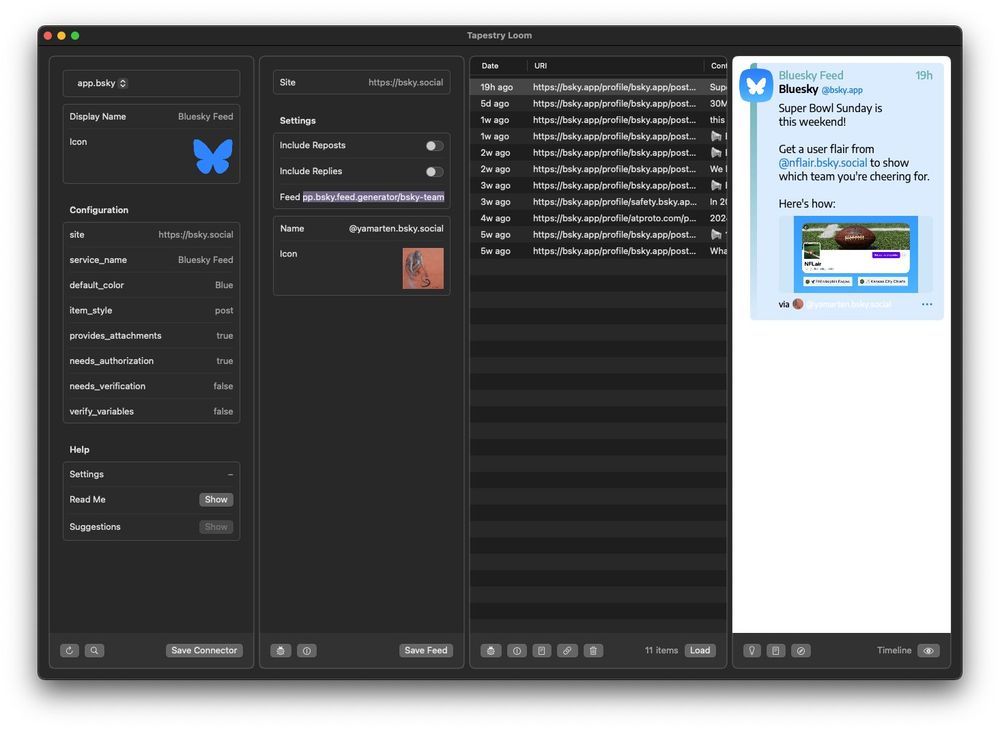The image size is (1000, 730).
Task: Show the Read Me help
Action: coord(216,500)
